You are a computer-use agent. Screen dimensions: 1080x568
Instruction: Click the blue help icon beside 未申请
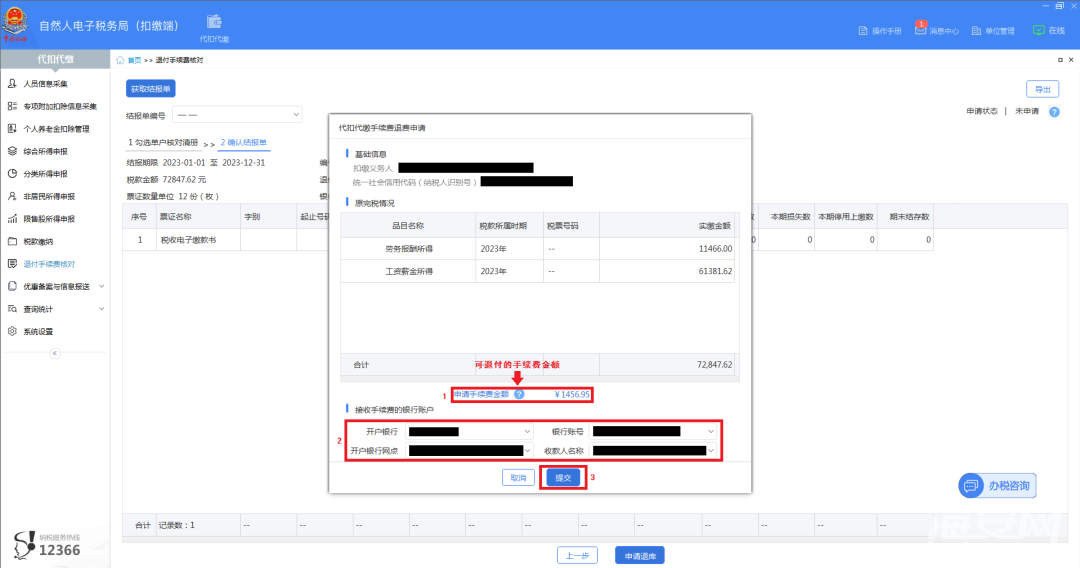(1054, 112)
